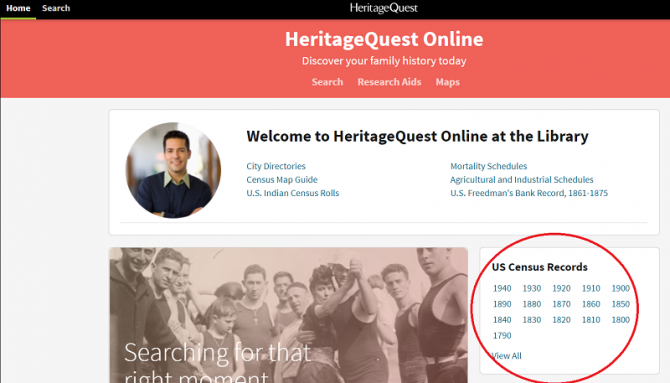The height and width of the screenshot is (383, 670).
Task: Click the Search link in red banner
Action: click(x=327, y=82)
